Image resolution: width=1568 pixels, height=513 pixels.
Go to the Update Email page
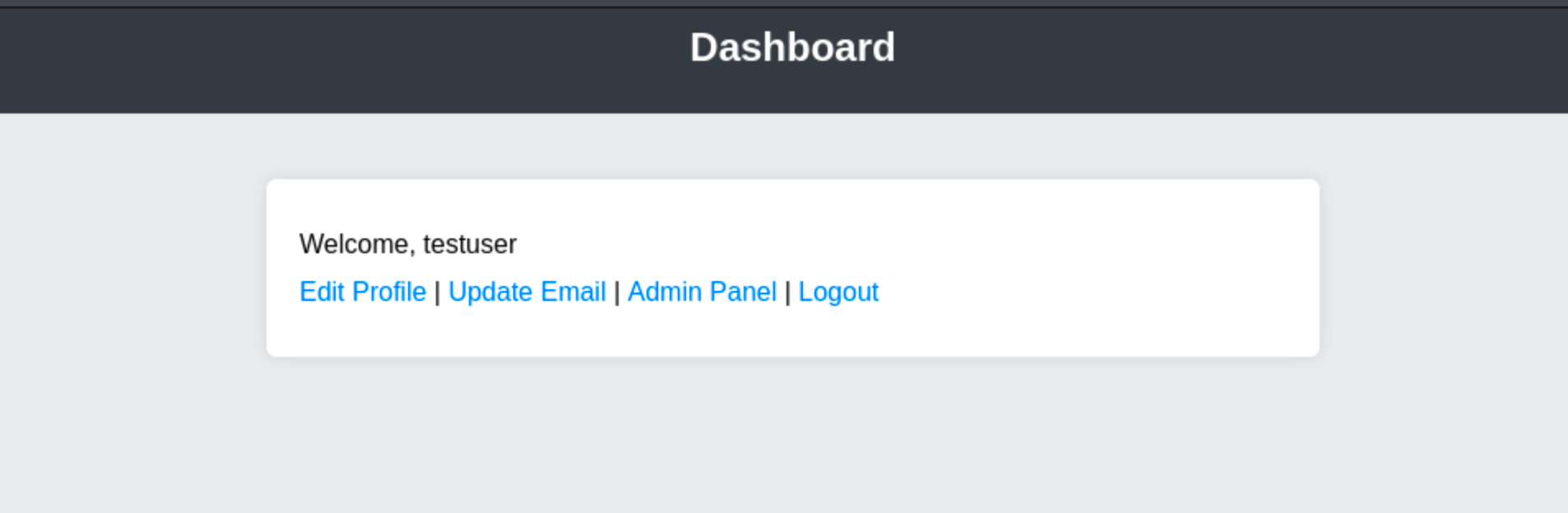(x=527, y=292)
